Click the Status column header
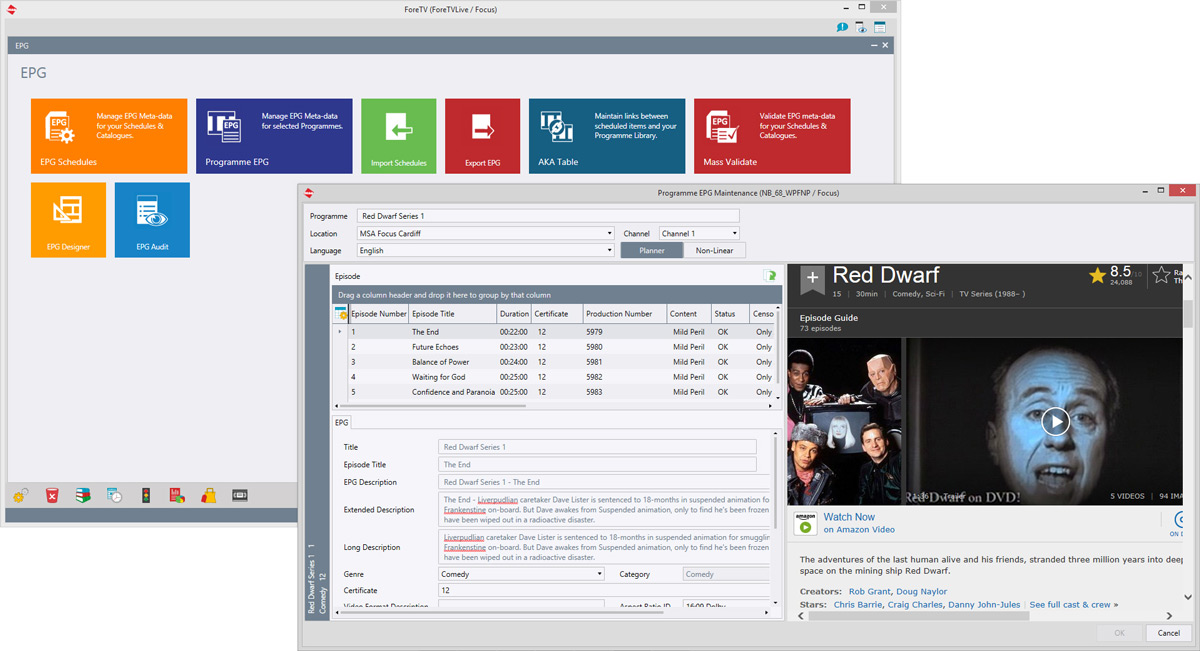This screenshot has width=1200, height=651. click(730, 314)
